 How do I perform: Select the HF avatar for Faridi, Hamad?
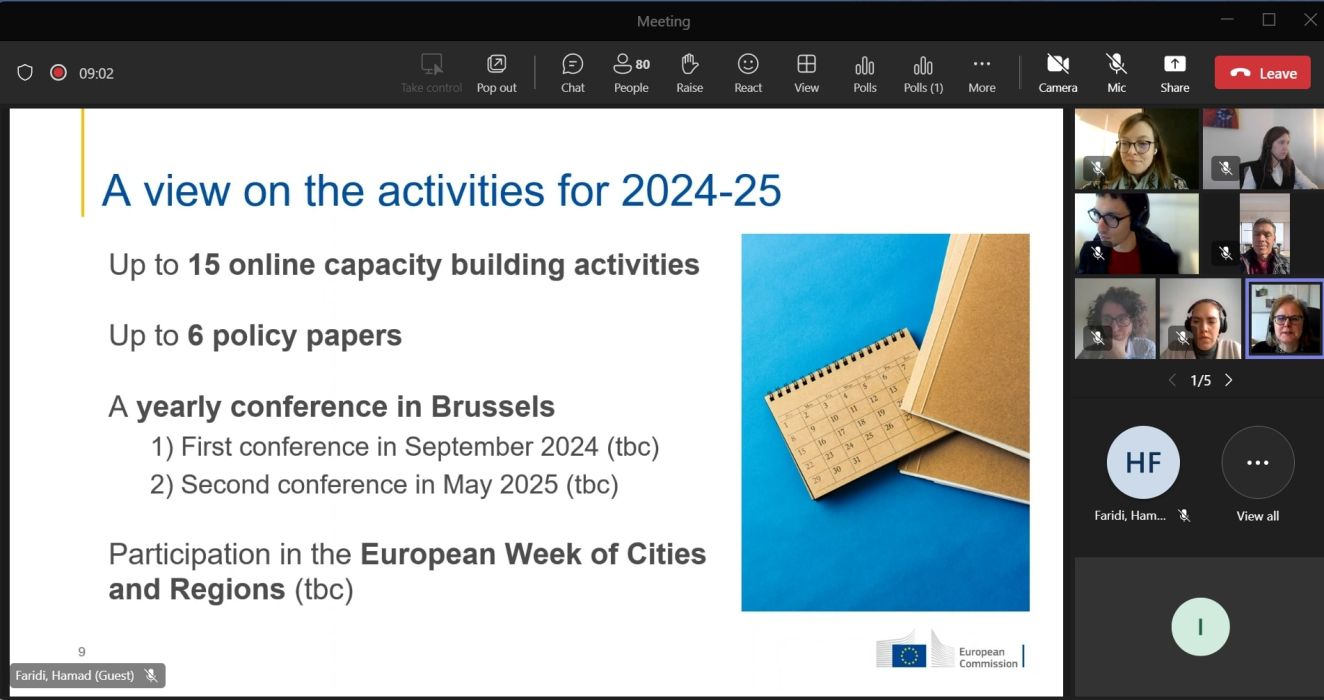click(x=1142, y=463)
